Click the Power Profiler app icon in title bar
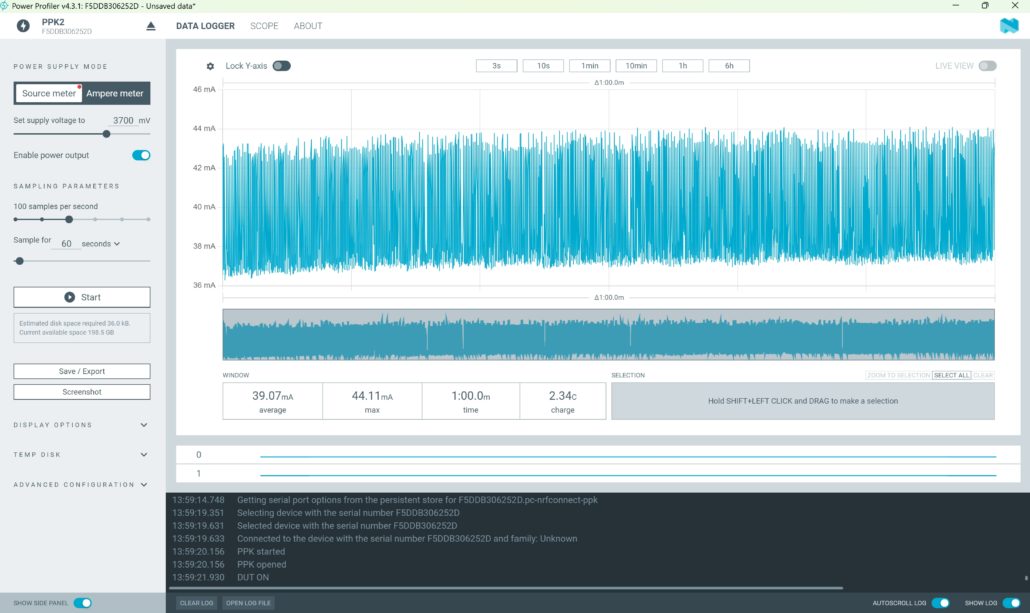The width and height of the screenshot is (1030, 613). point(5,5)
